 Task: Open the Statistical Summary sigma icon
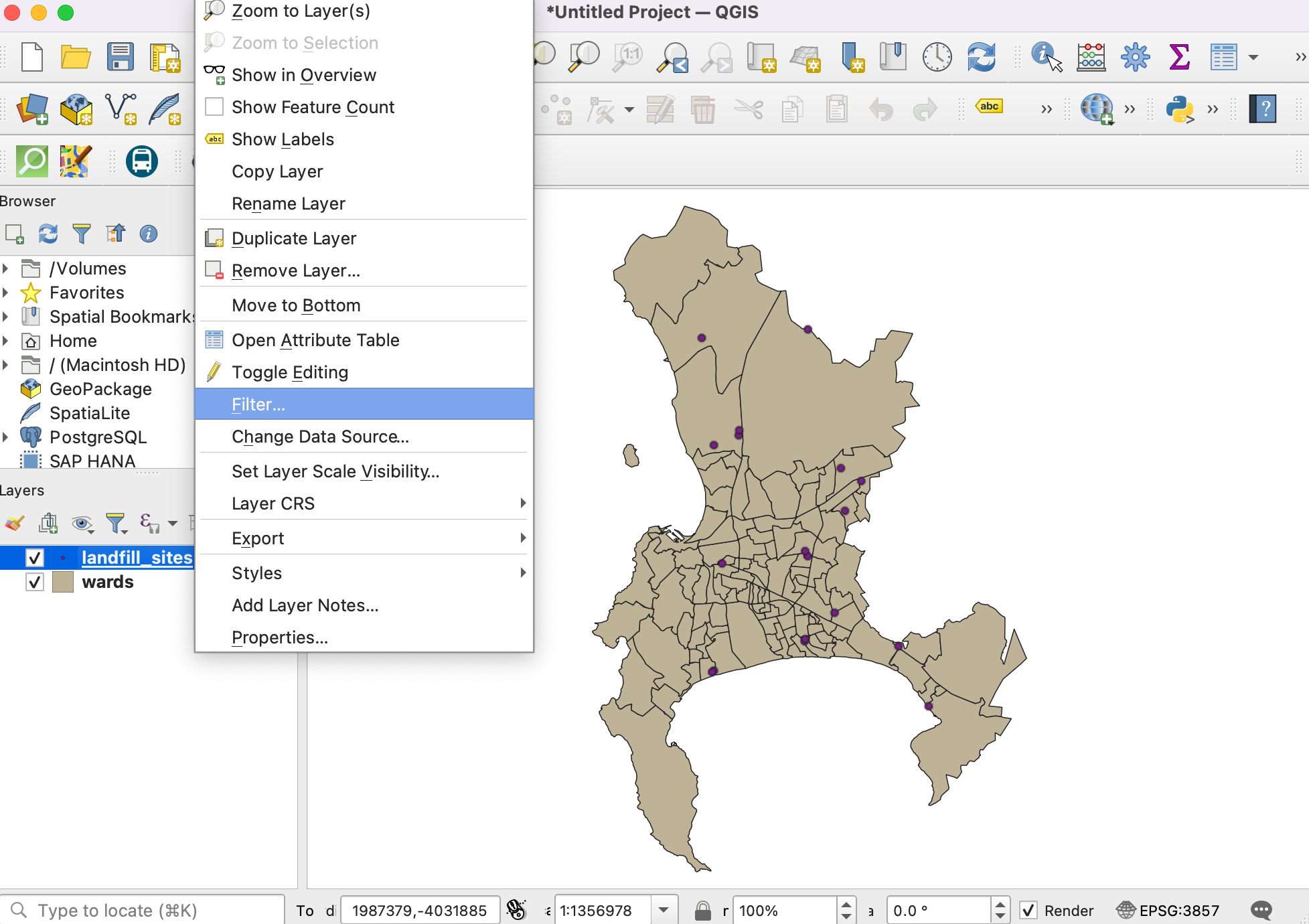point(1179,57)
